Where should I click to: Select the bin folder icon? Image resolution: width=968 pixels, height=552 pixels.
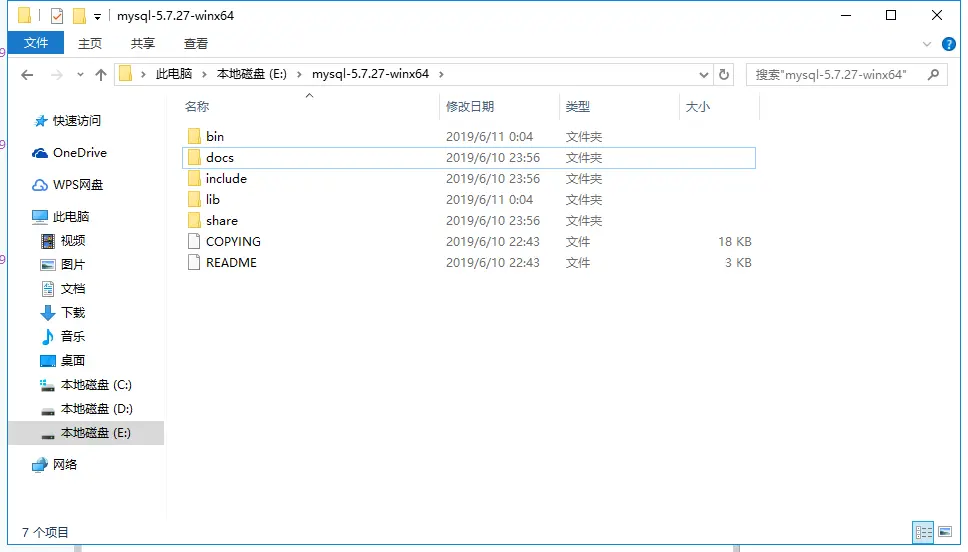tap(194, 136)
